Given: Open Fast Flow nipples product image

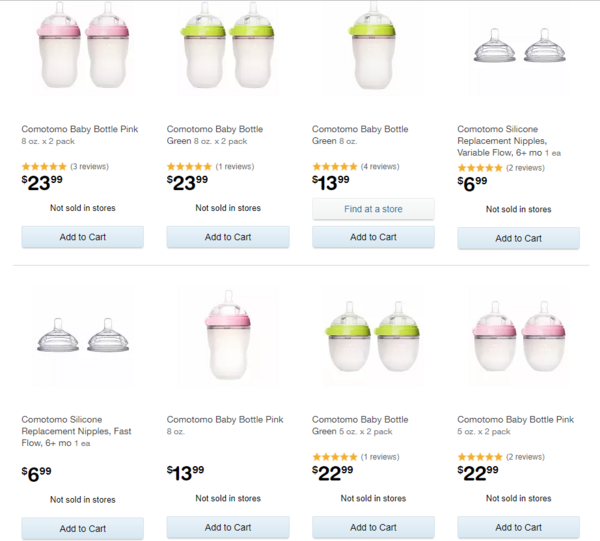Looking at the screenshot, I should 83,336.
